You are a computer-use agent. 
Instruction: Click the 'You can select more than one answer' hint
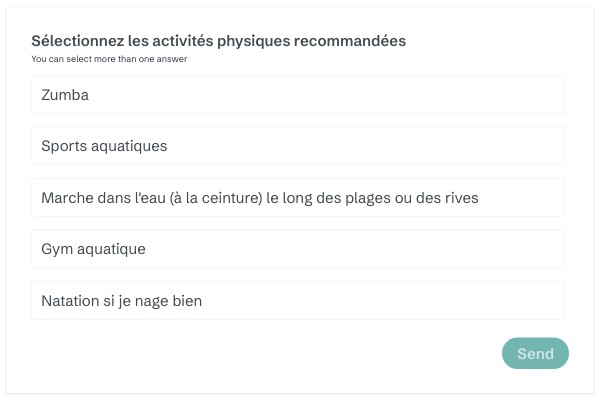click(109, 59)
